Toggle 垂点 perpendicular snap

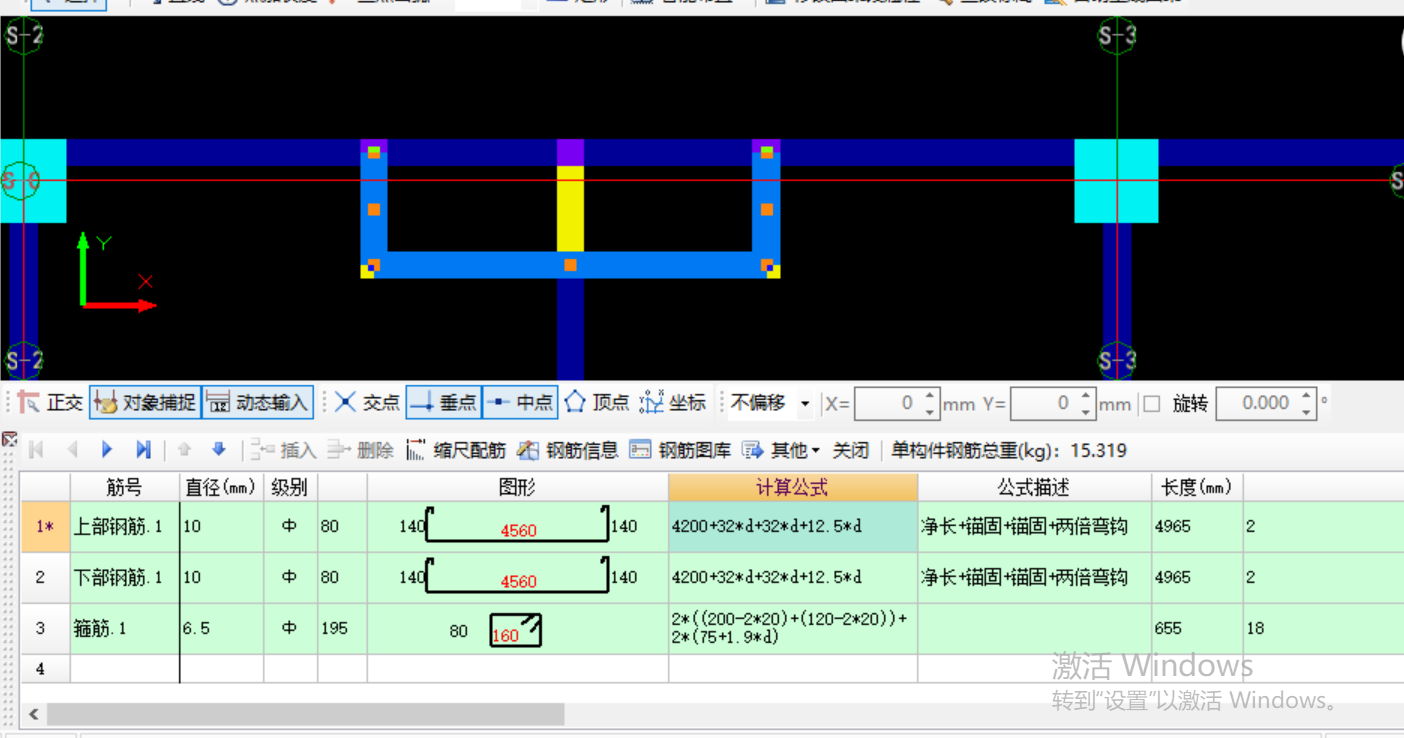[443, 403]
